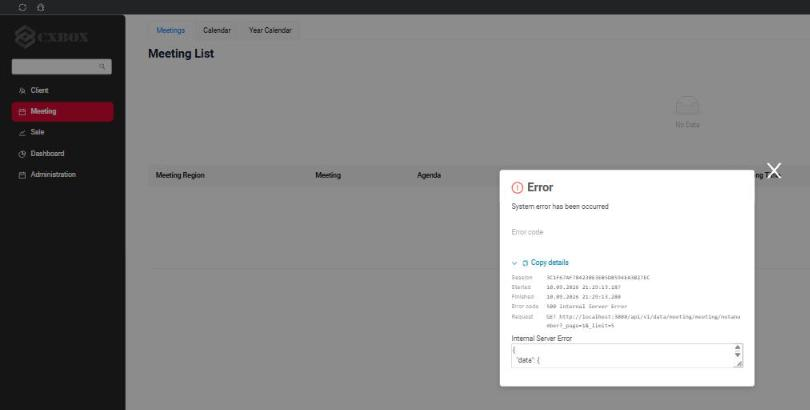Collapse the details chevron in error dialog
The height and width of the screenshot is (410, 810).
tap(515, 263)
